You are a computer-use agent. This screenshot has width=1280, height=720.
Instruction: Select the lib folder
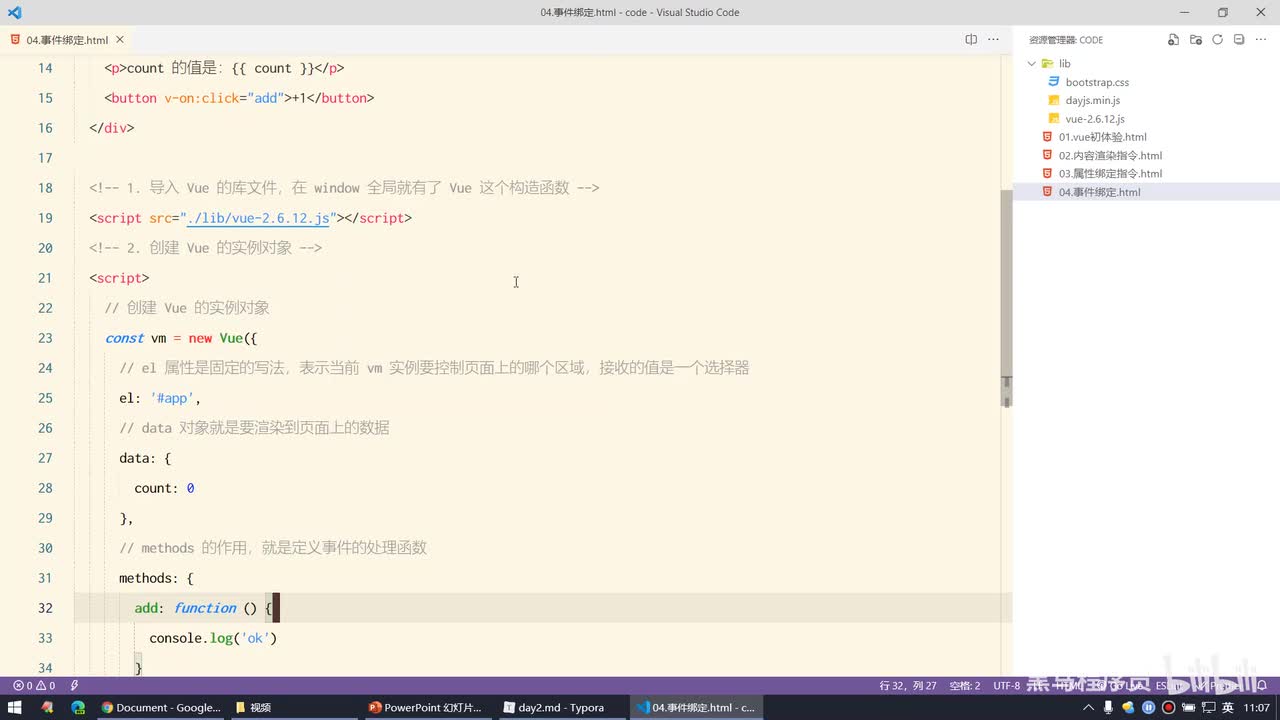click(x=1146, y=64)
